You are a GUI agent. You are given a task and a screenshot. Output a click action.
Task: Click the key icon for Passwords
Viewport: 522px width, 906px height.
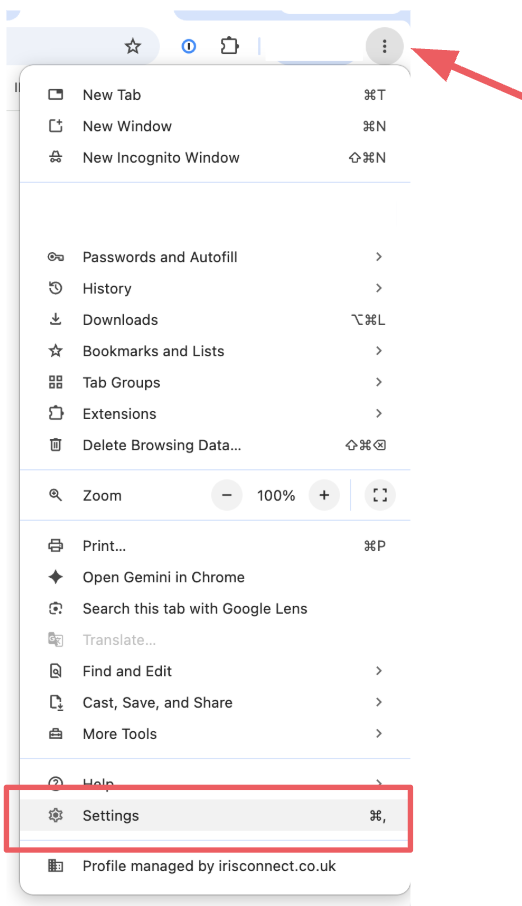pyautogui.click(x=55, y=257)
